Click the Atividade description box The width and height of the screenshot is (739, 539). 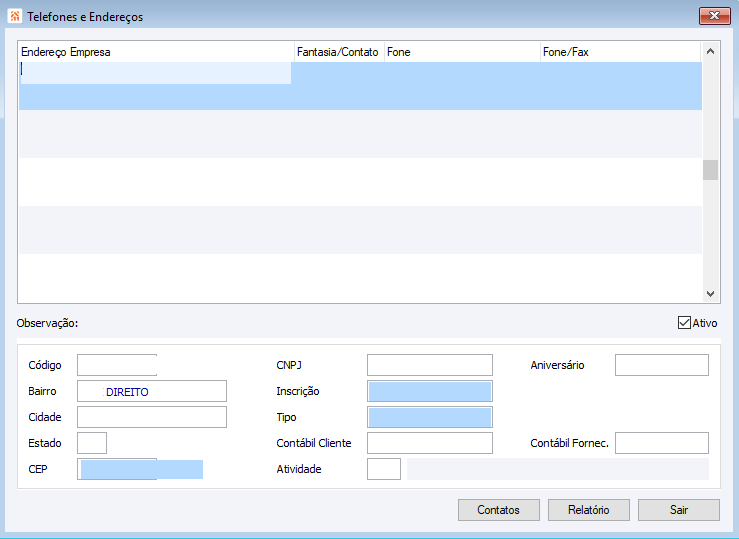click(558, 469)
